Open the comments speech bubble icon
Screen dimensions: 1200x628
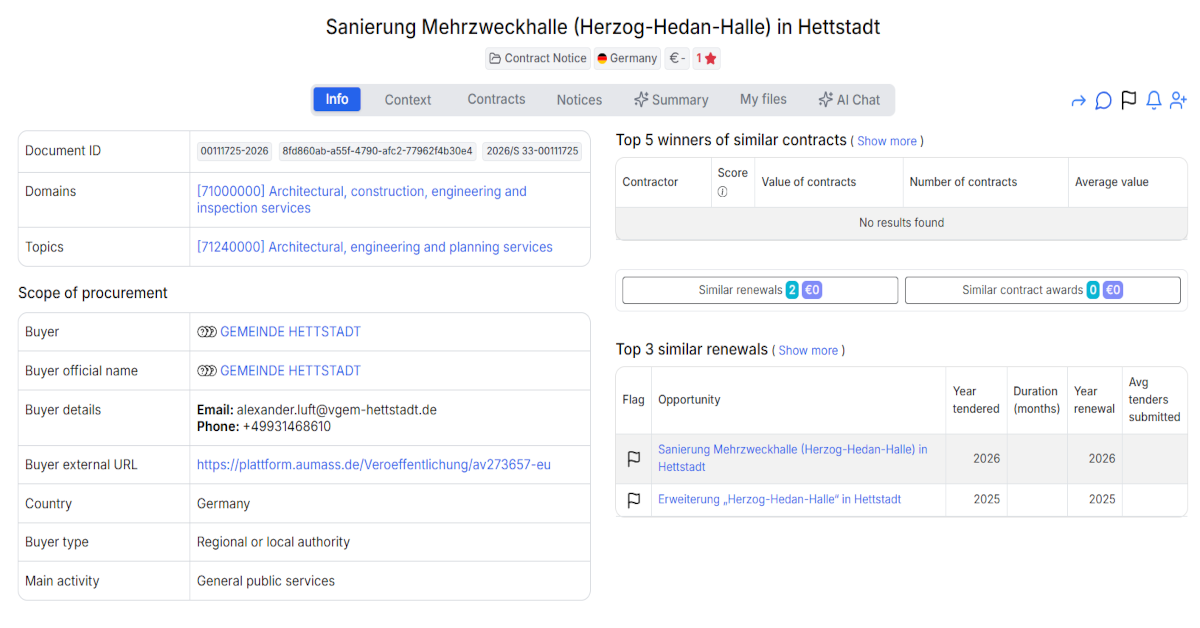[x=1103, y=101]
